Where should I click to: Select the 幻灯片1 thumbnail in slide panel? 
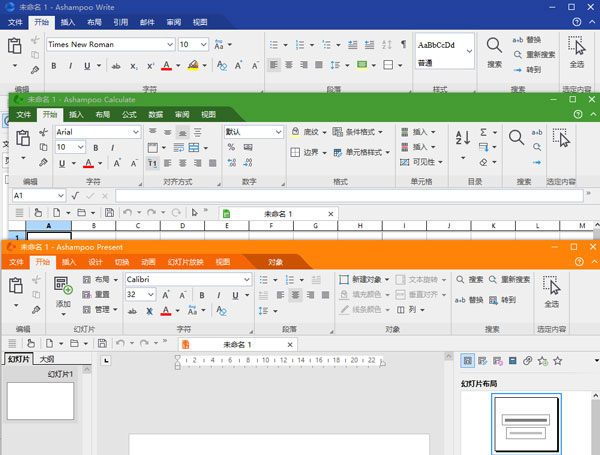coord(40,400)
